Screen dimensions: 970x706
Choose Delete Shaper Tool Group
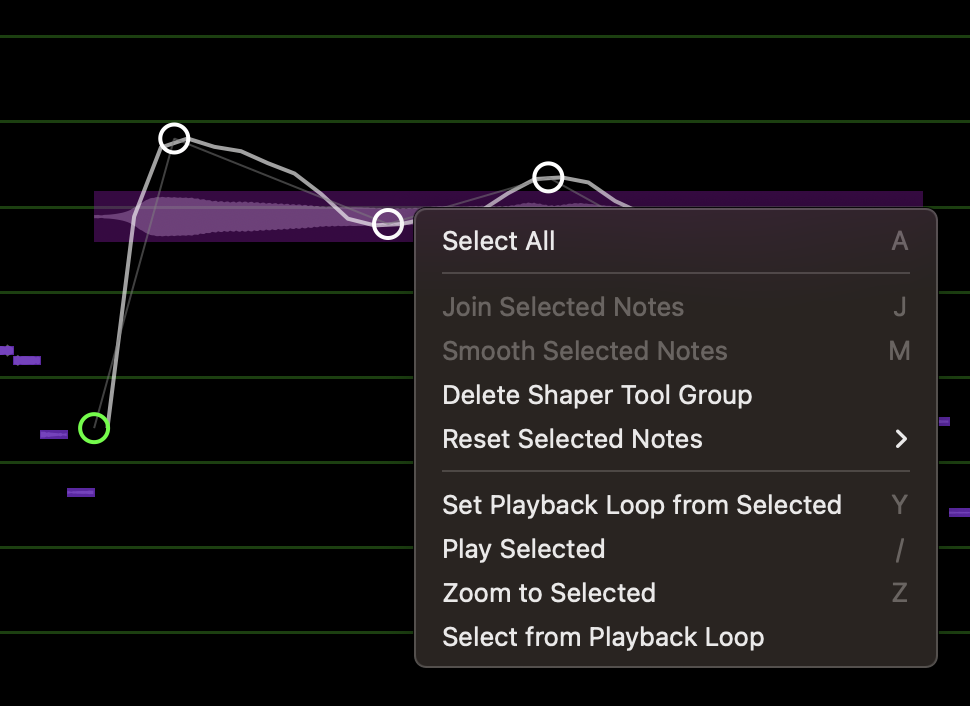point(597,395)
